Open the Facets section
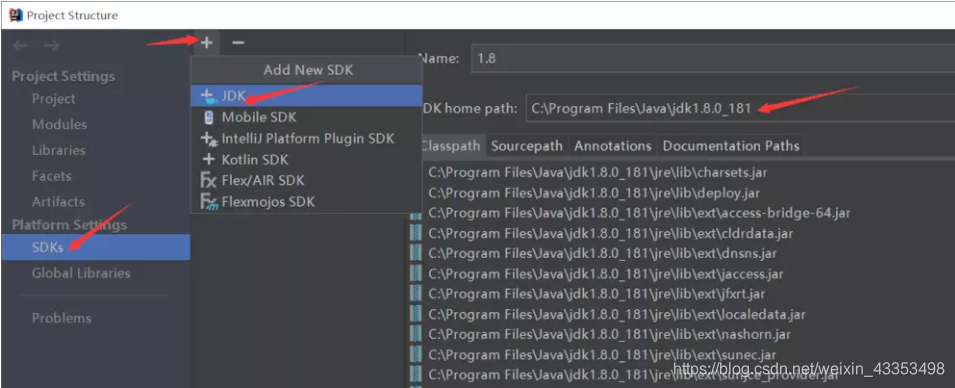 (x=52, y=176)
